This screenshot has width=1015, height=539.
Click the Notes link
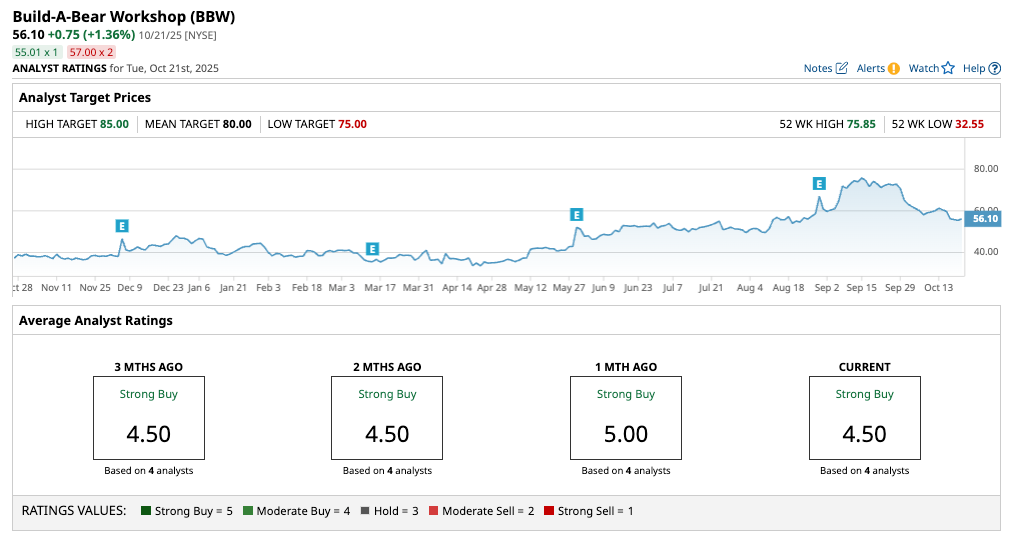817,68
